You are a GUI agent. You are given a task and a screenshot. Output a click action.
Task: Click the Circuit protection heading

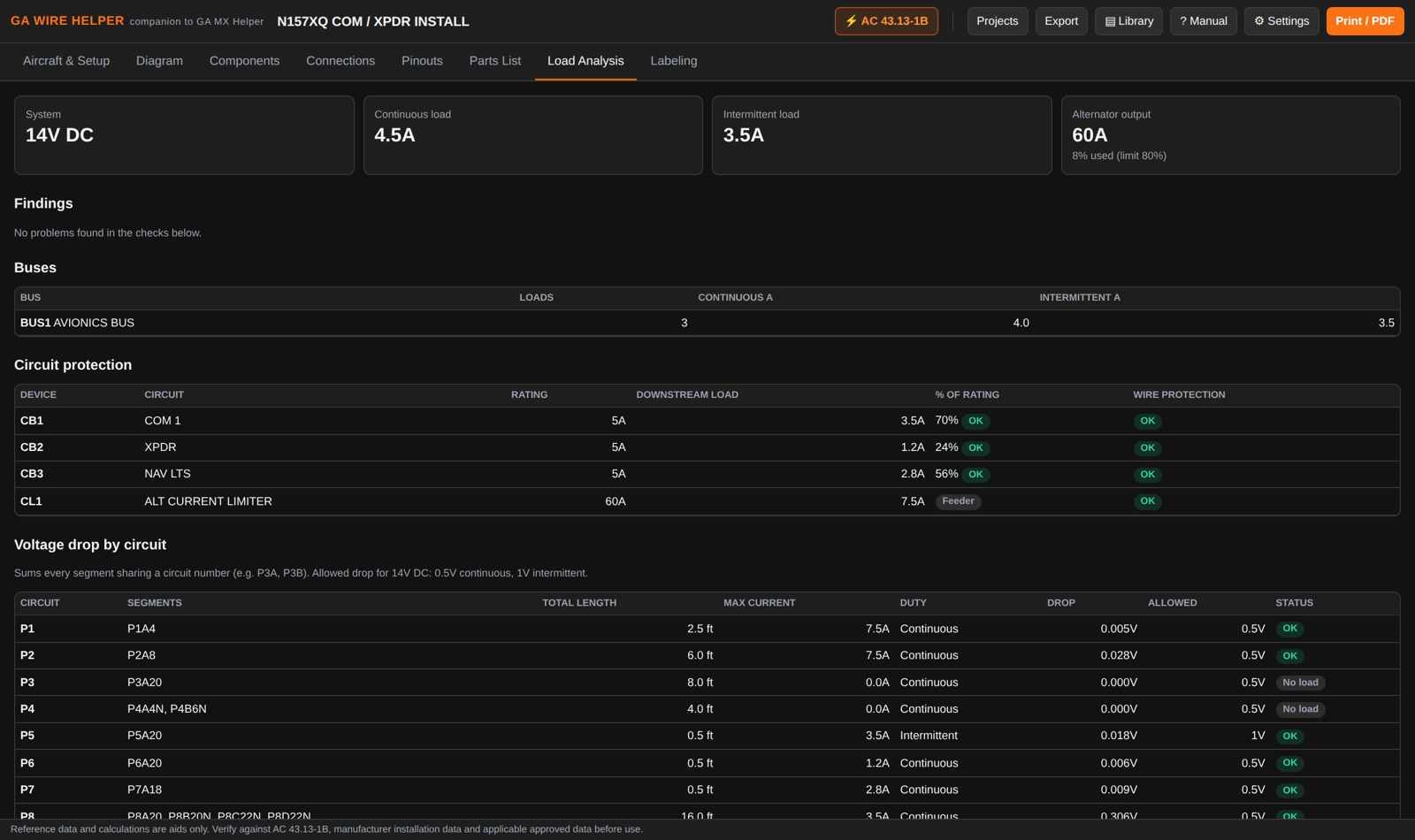tap(73, 365)
